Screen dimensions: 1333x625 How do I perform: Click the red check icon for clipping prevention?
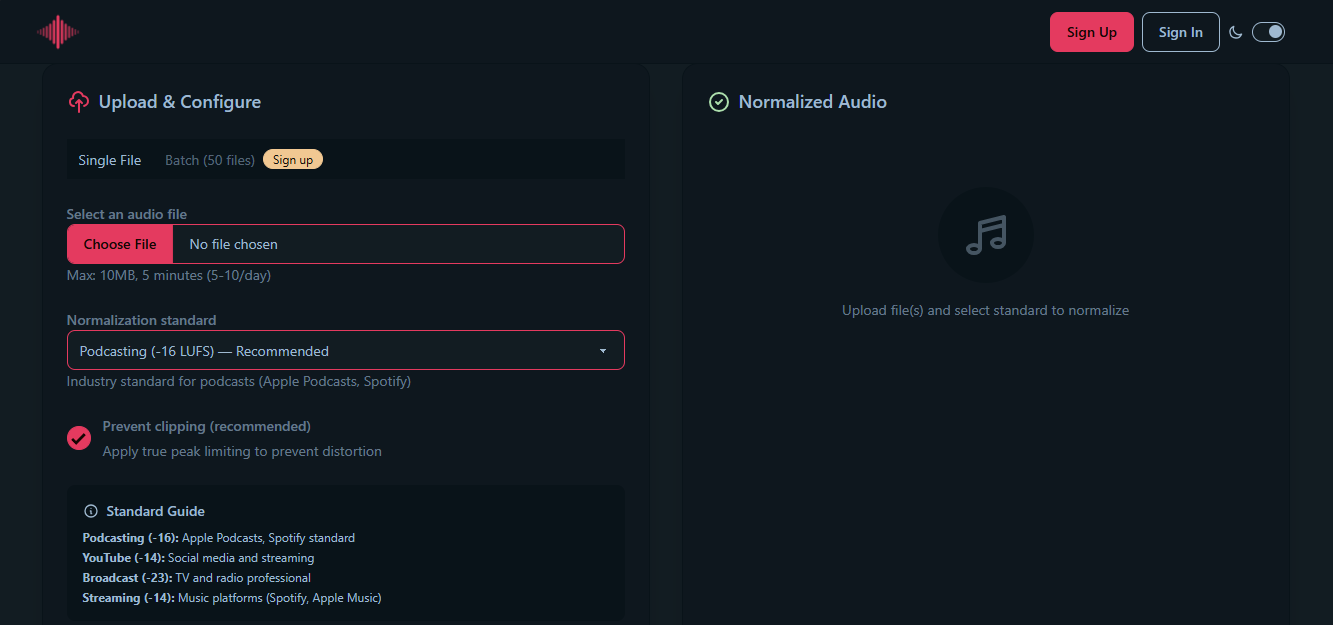coord(79,438)
